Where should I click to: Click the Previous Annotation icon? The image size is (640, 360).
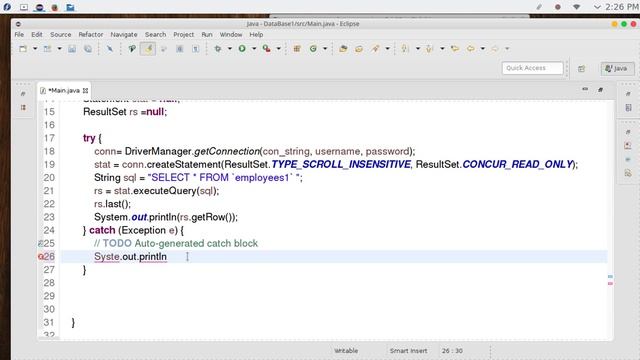click(429, 49)
